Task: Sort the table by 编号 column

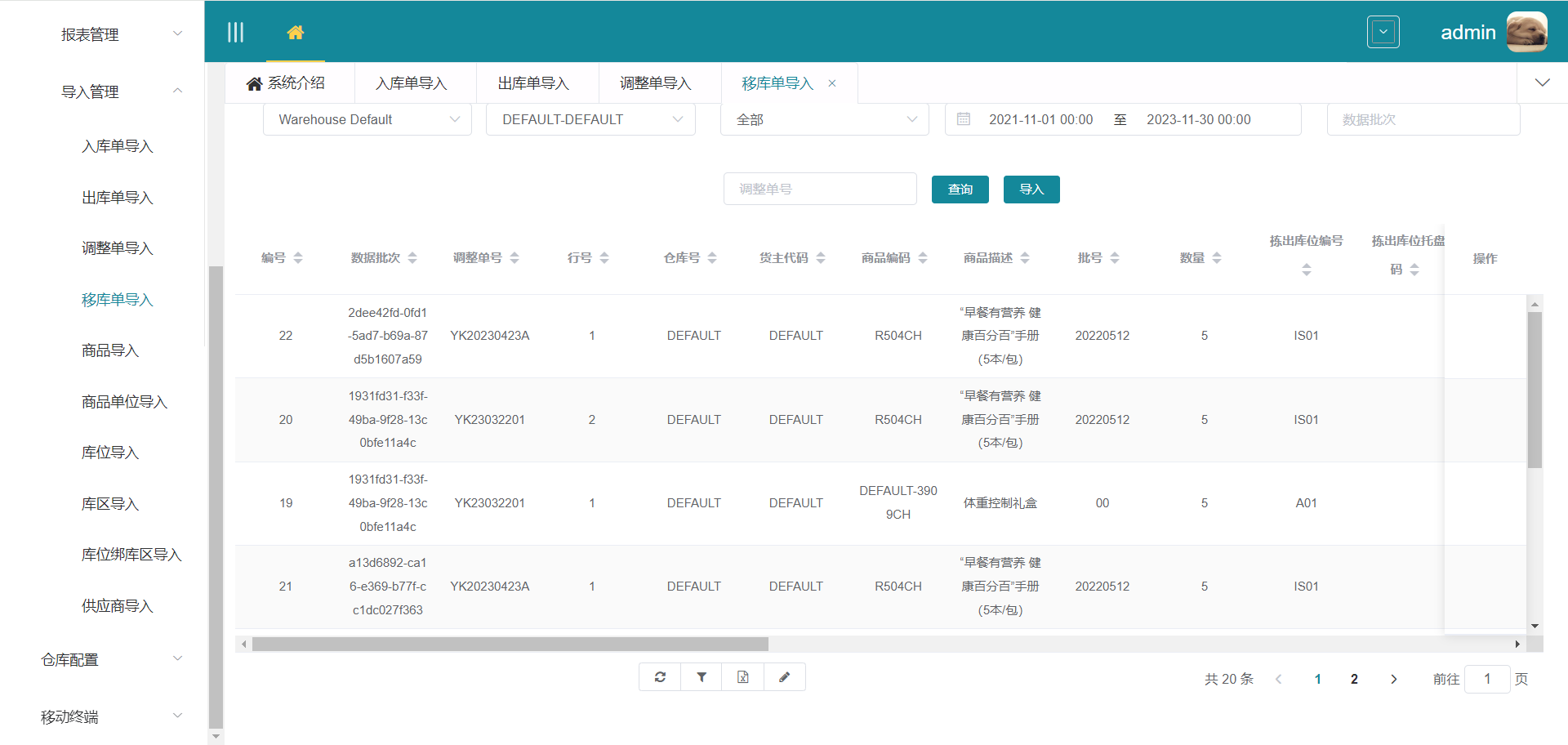Action: click(298, 258)
